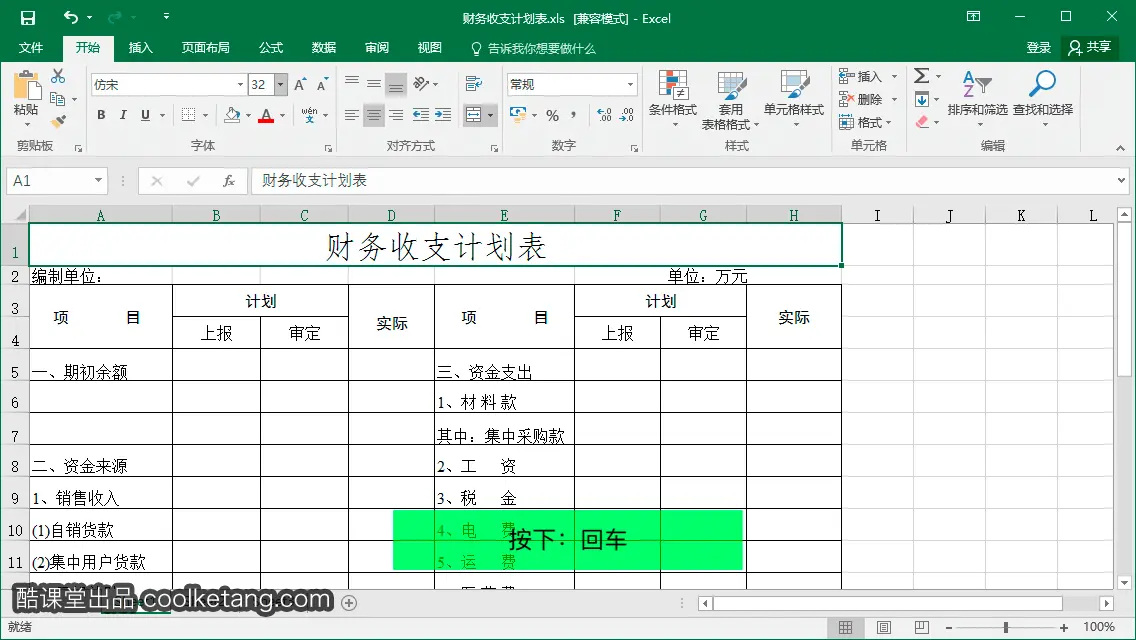1136x640 pixels.
Task: Apply cell borders with the border icon
Action: tap(188, 115)
